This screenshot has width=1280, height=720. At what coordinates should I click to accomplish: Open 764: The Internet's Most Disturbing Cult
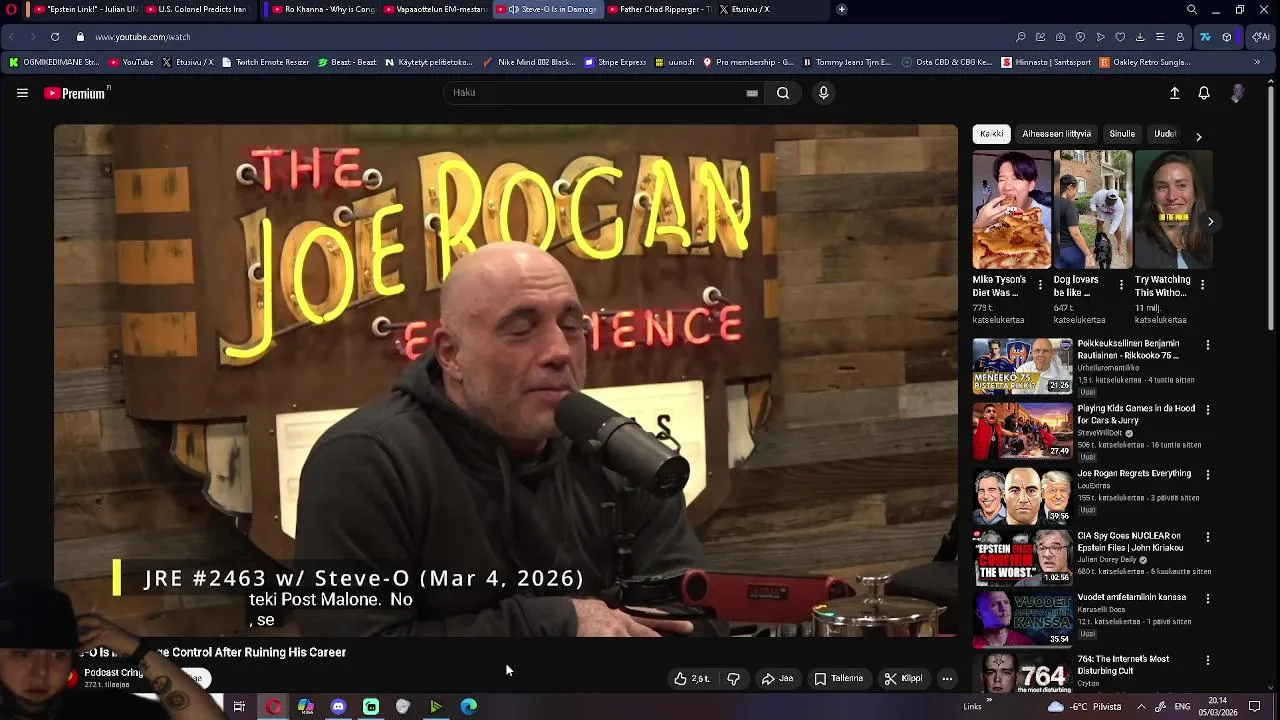tap(1123, 665)
